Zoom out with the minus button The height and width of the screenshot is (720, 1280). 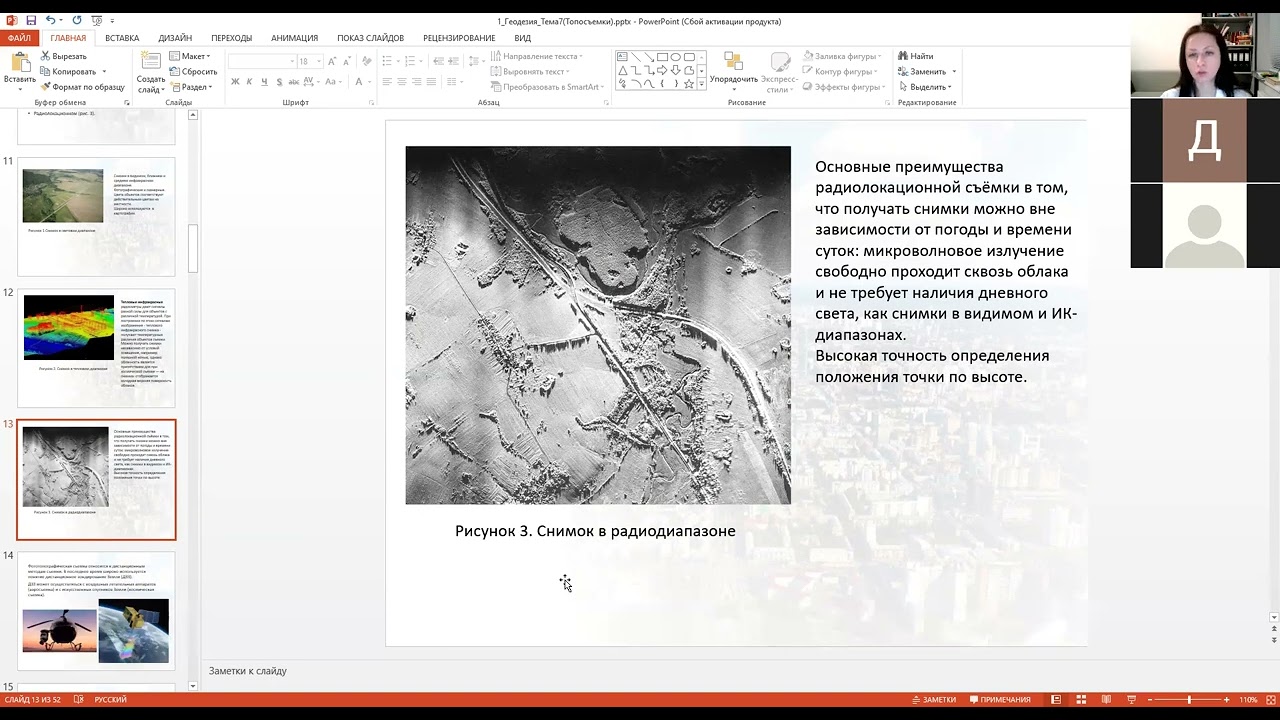[x=1150, y=700]
